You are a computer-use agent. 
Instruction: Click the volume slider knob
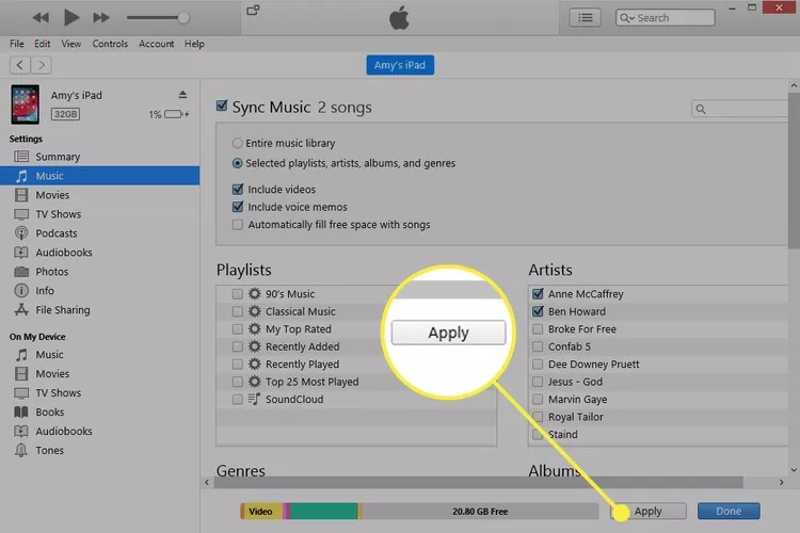(x=183, y=18)
